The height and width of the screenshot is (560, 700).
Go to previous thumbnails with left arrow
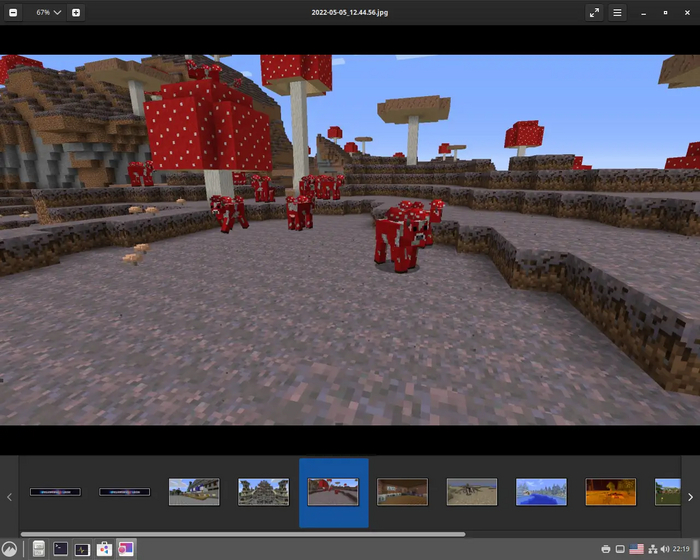[9, 497]
